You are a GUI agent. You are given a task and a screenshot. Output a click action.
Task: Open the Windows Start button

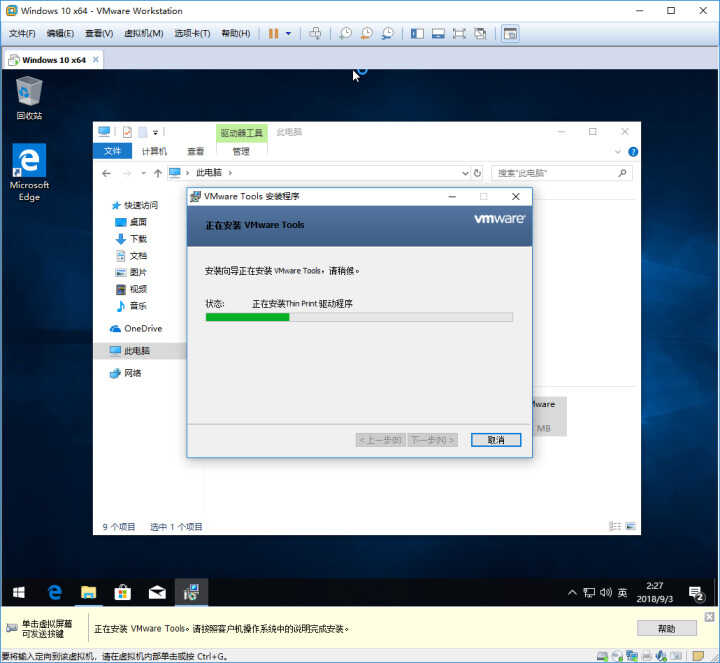click(x=18, y=593)
